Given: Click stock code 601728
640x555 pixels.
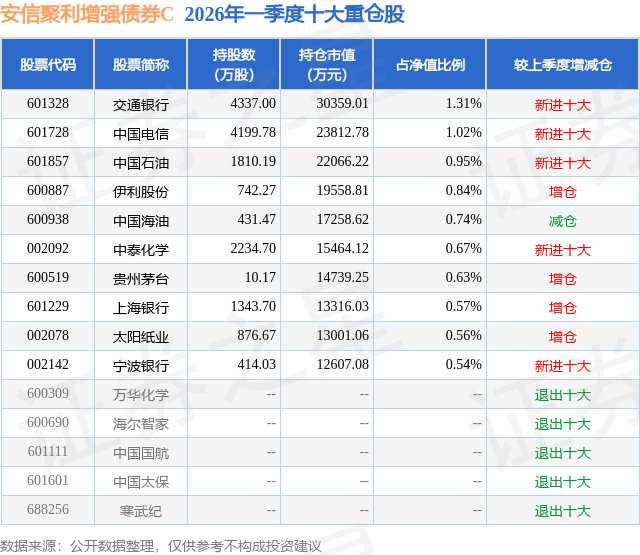Looking at the screenshot, I should pyautogui.click(x=48, y=133).
